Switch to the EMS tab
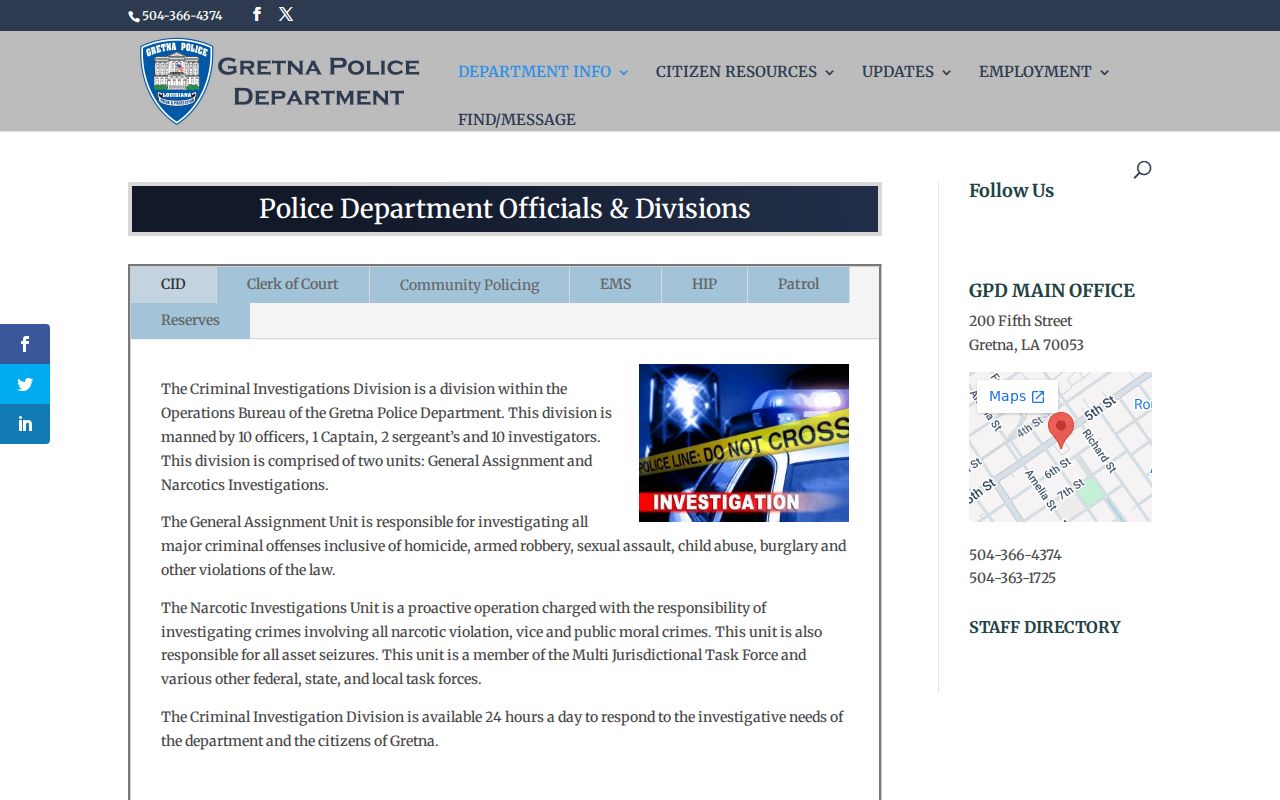This screenshot has width=1280, height=800. pos(615,284)
